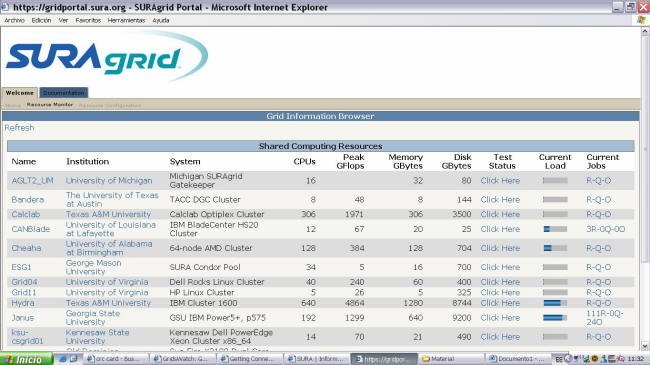This screenshot has height=365, width=650.
Task: Open the ksu-csgrid01 resource link
Action: point(27,337)
